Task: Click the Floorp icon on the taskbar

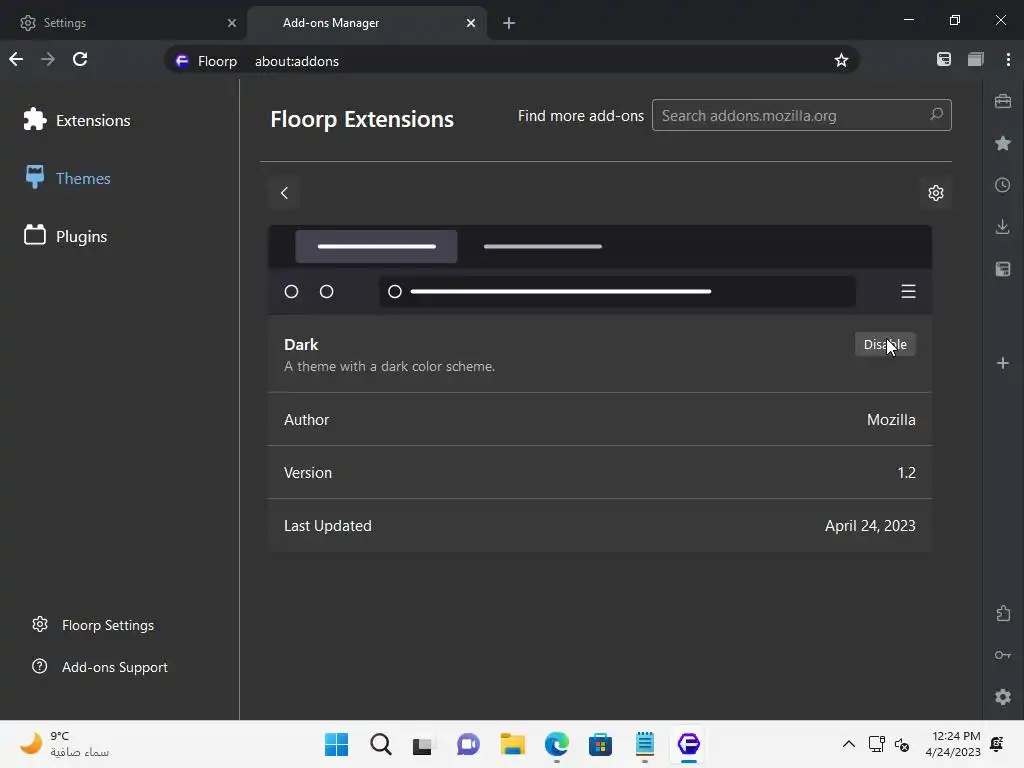Action: tap(688, 744)
